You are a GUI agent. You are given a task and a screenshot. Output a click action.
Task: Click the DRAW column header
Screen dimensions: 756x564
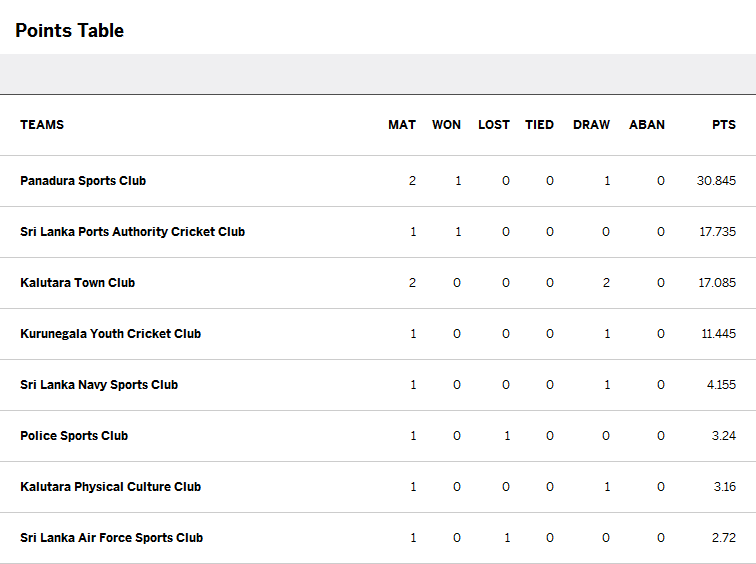click(591, 125)
